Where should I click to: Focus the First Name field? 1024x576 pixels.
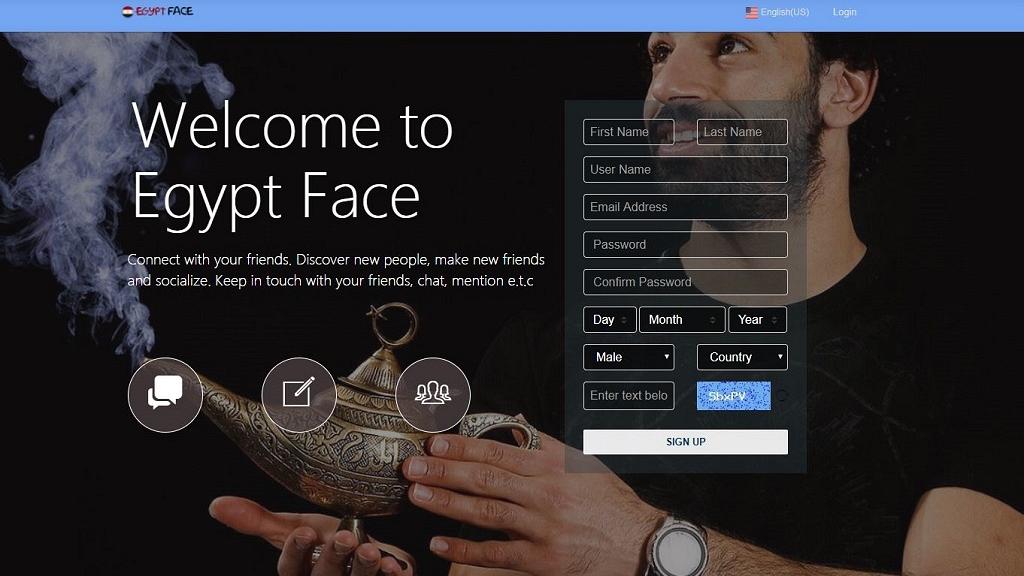pos(628,132)
